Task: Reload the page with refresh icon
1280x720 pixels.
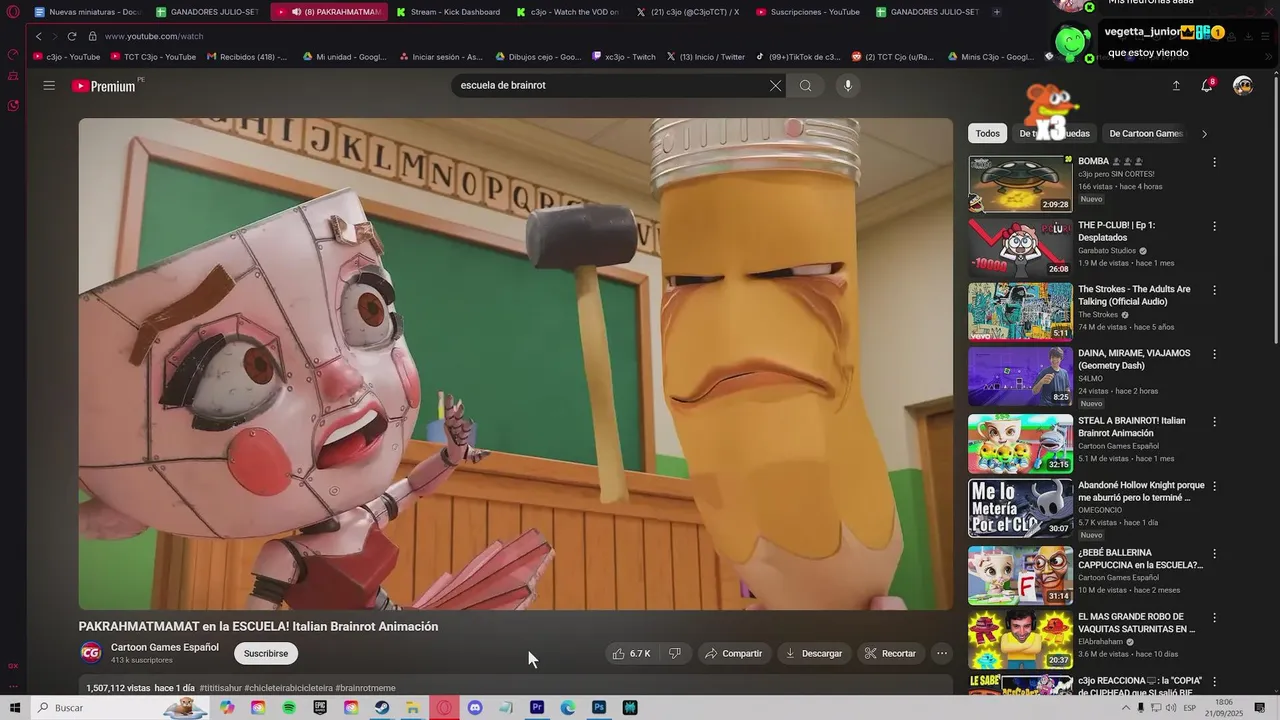Action: point(72,36)
